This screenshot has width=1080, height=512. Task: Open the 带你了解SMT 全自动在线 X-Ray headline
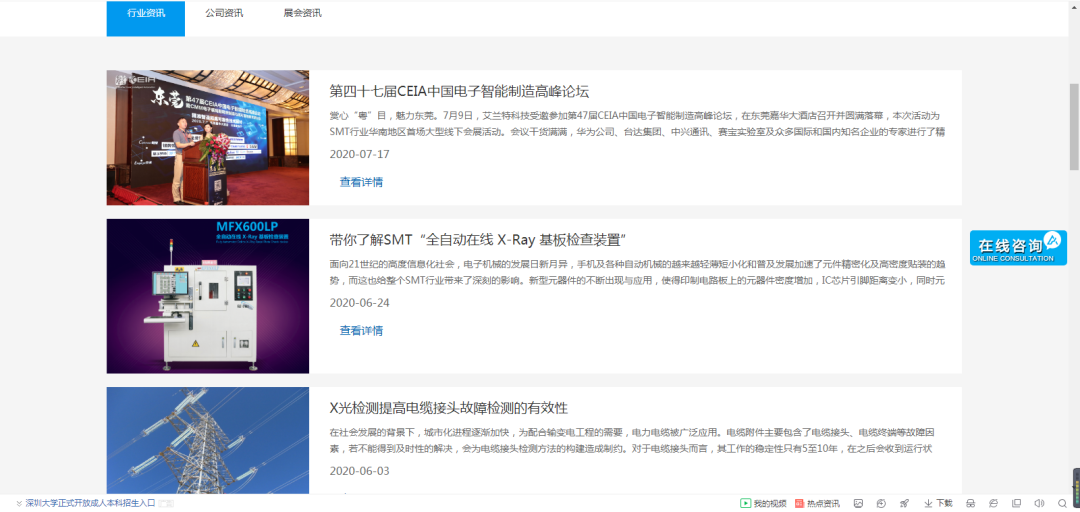[477, 240]
